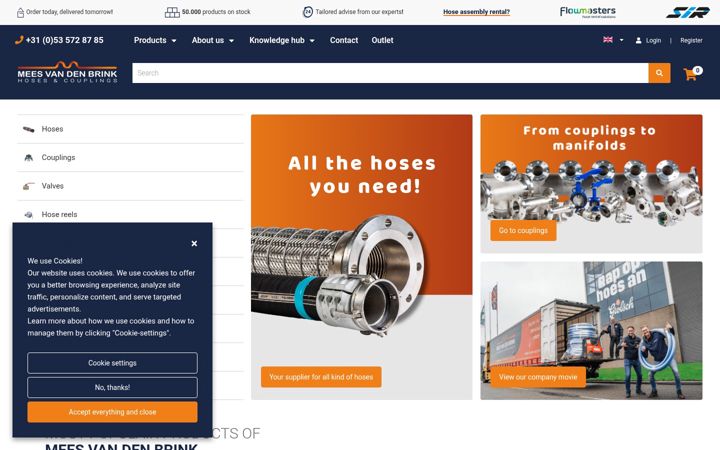The image size is (720, 450).
Task: Click Your supplier for all kind of hoses
Action: [321, 377]
